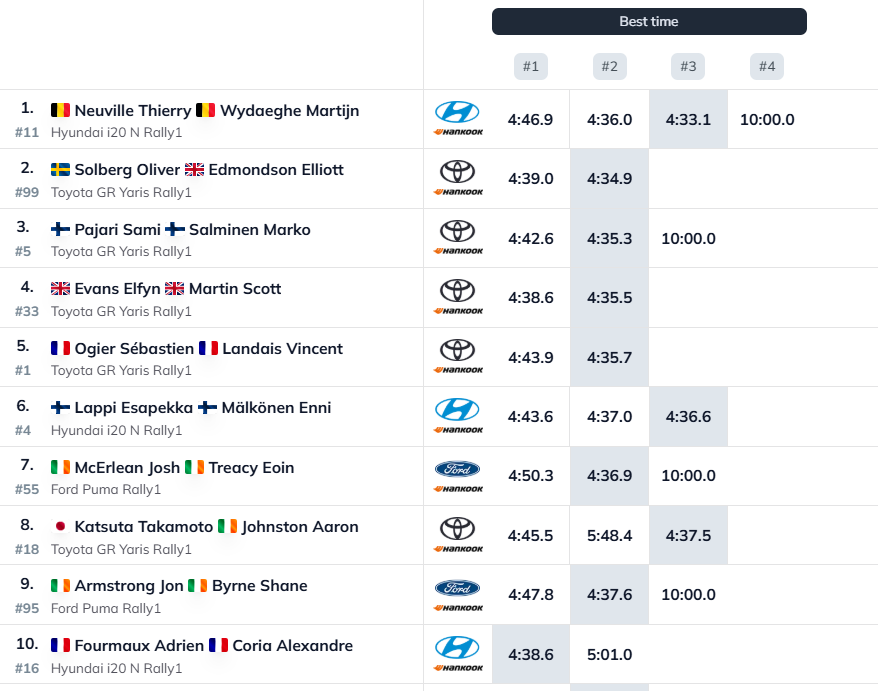Click Belgian flag beside Neuville Thierry
Screen dimensions: 878x691
(60, 111)
